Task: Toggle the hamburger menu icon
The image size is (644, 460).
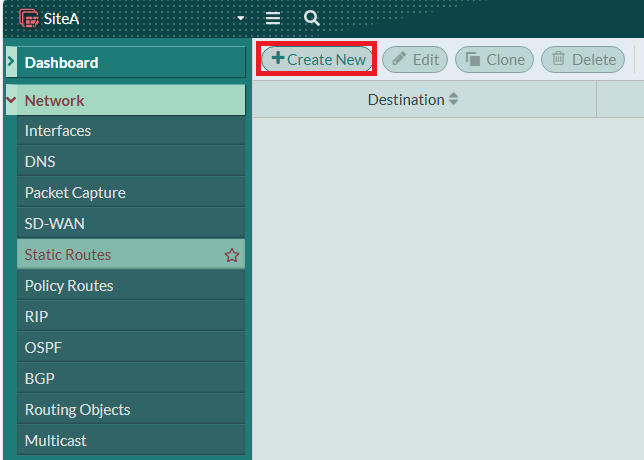Action: click(273, 18)
